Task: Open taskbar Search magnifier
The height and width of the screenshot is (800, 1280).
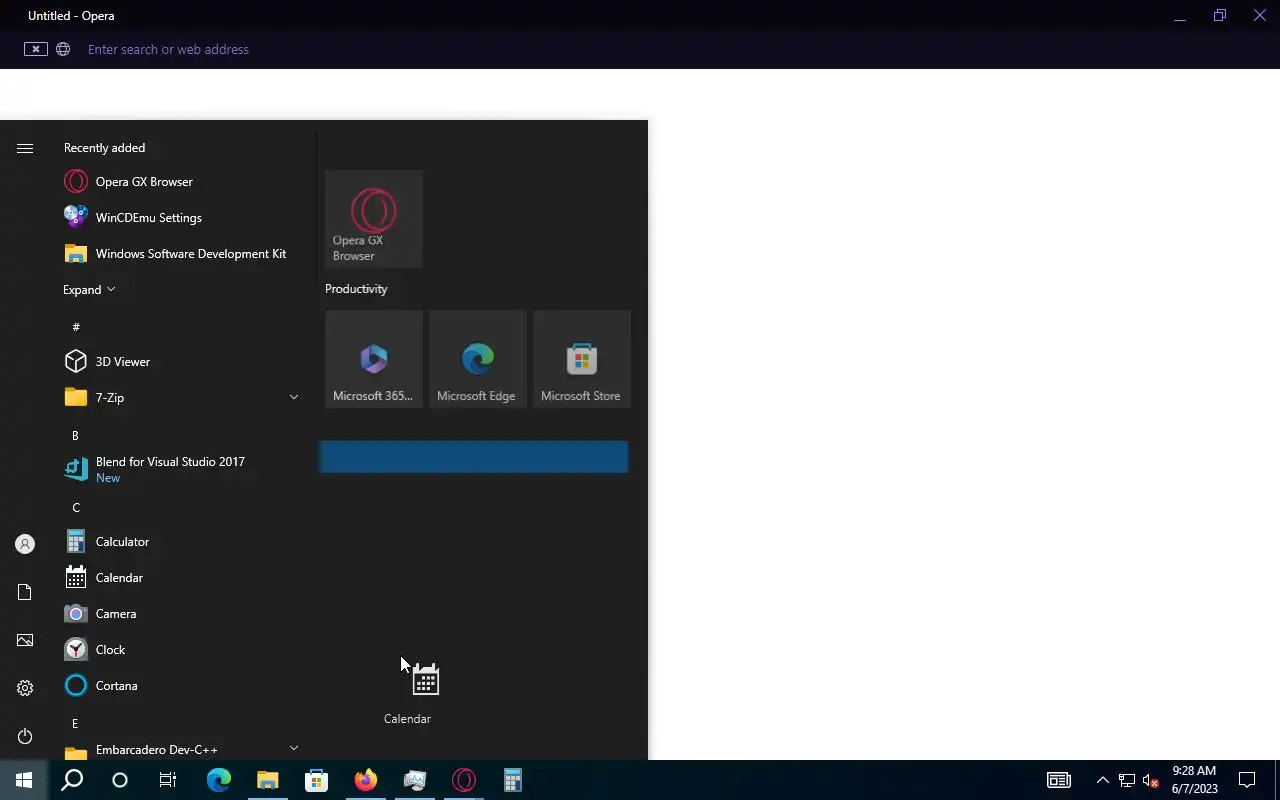Action: (x=72, y=780)
